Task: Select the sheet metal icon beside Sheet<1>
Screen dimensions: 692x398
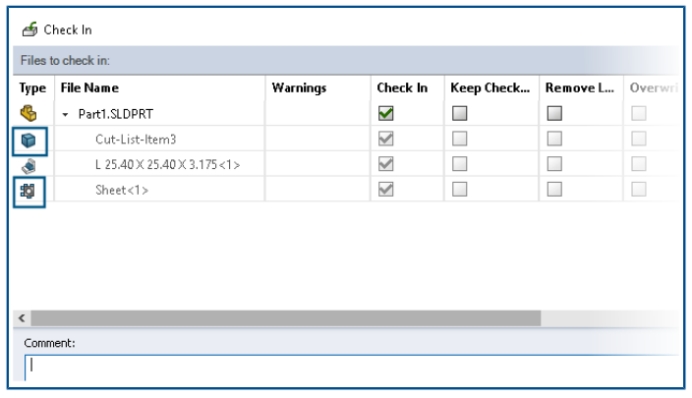Action: point(28,191)
